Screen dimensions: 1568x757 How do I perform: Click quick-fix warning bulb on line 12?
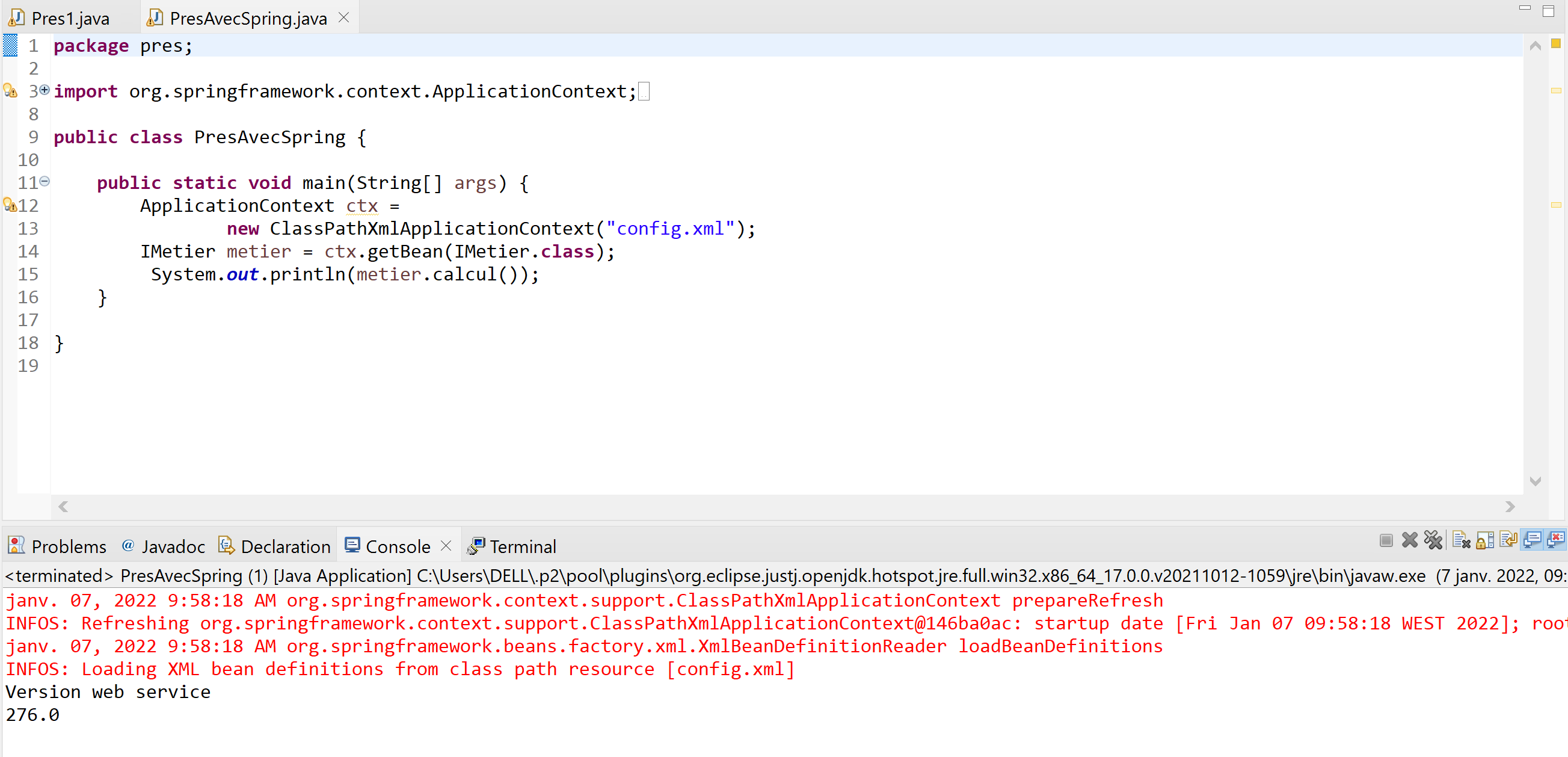click(x=10, y=205)
